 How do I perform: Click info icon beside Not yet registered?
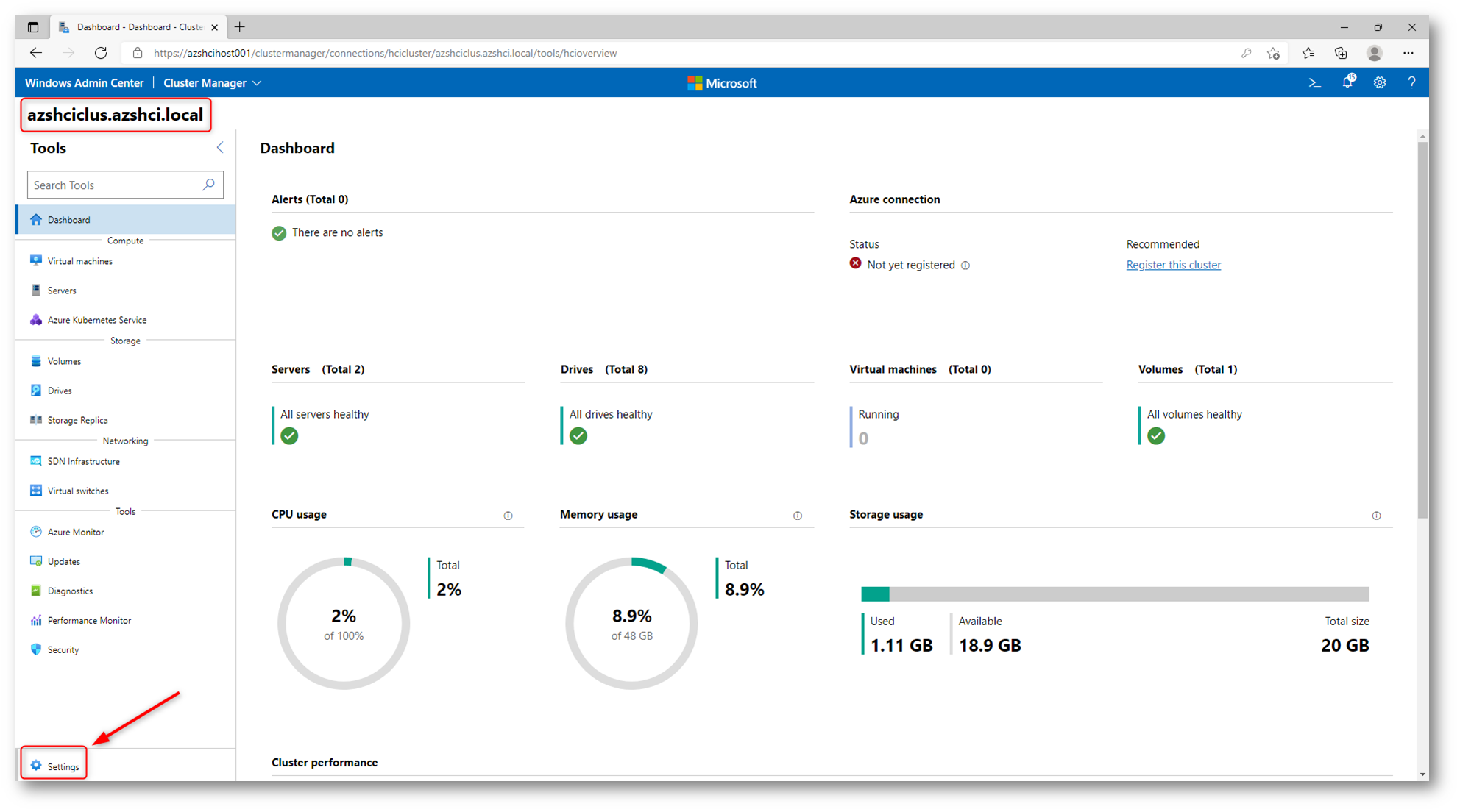click(x=965, y=266)
